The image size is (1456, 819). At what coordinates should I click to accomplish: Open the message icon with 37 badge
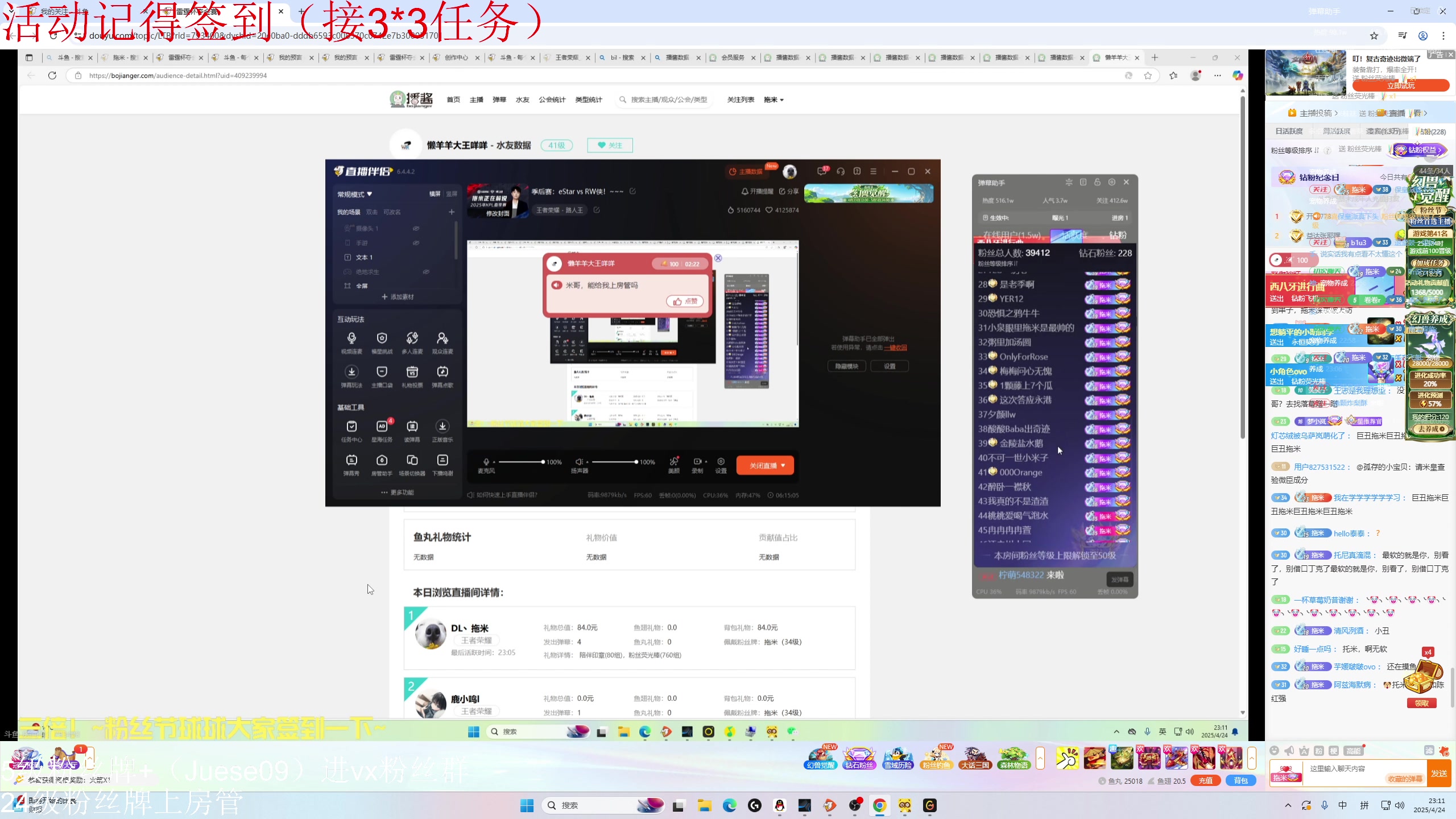822,171
